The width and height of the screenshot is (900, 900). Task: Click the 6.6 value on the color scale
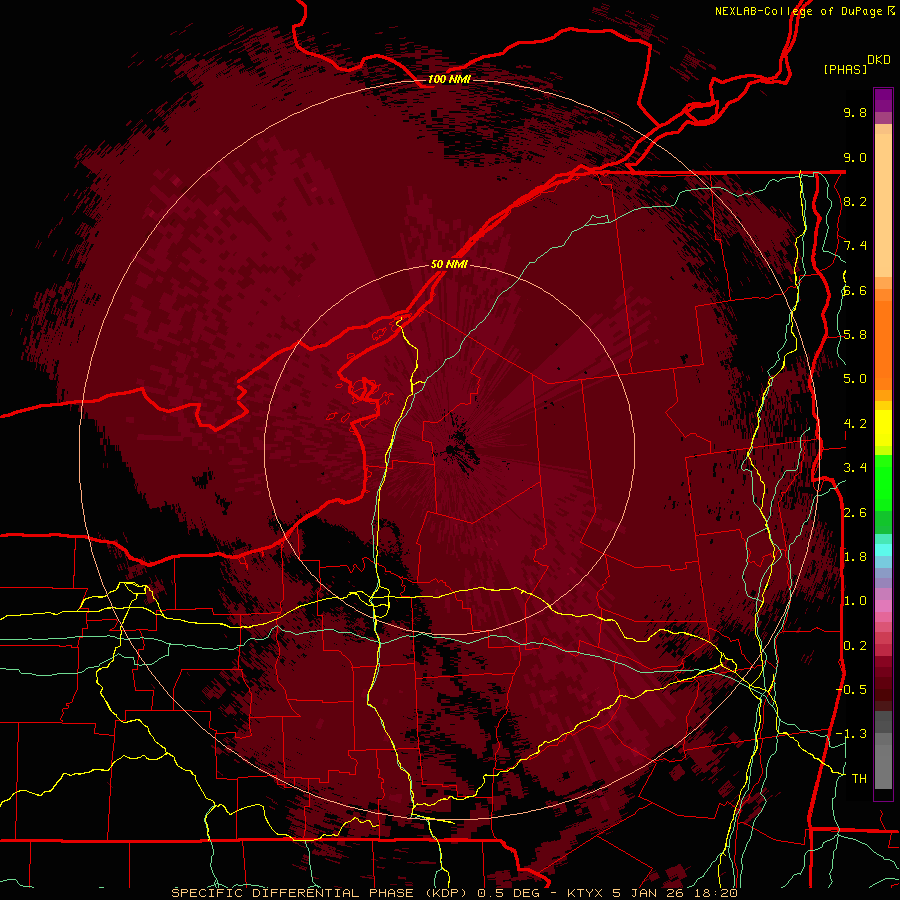855,290
